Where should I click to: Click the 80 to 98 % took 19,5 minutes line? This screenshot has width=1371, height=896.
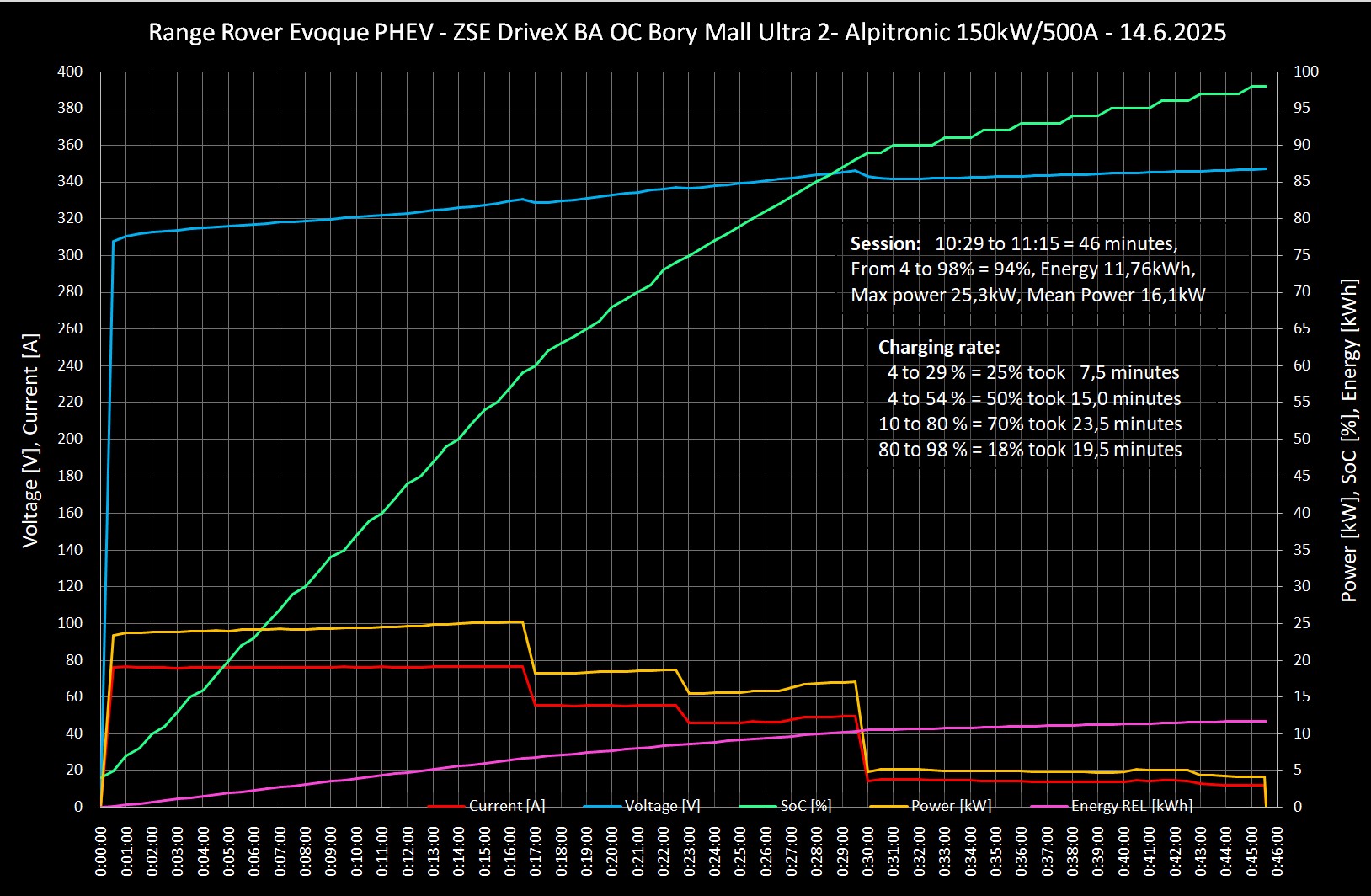(1030, 450)
